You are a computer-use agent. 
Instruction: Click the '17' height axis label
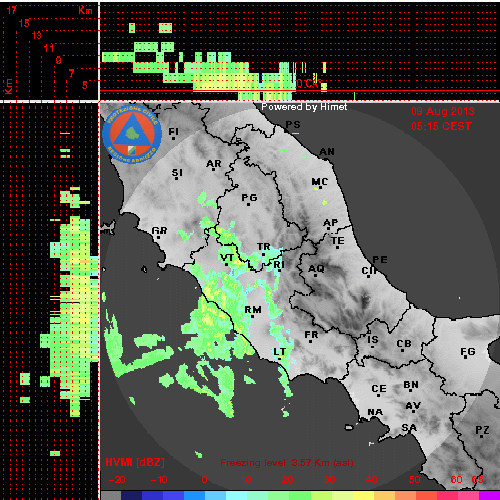(11, 10)
